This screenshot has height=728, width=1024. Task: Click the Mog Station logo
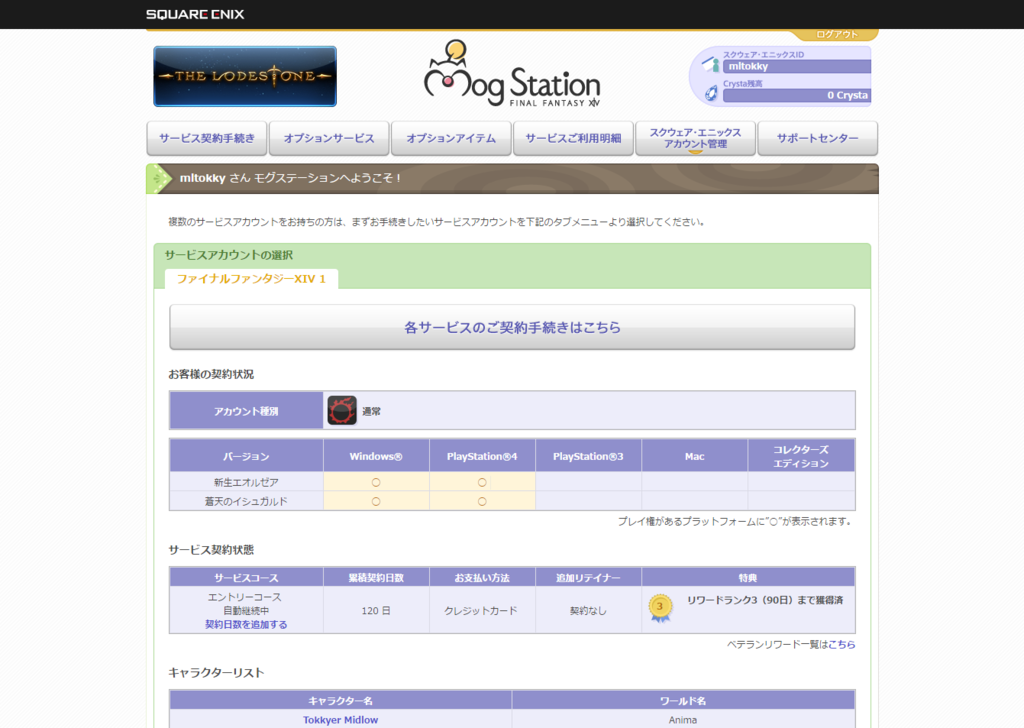pos(511,74)
